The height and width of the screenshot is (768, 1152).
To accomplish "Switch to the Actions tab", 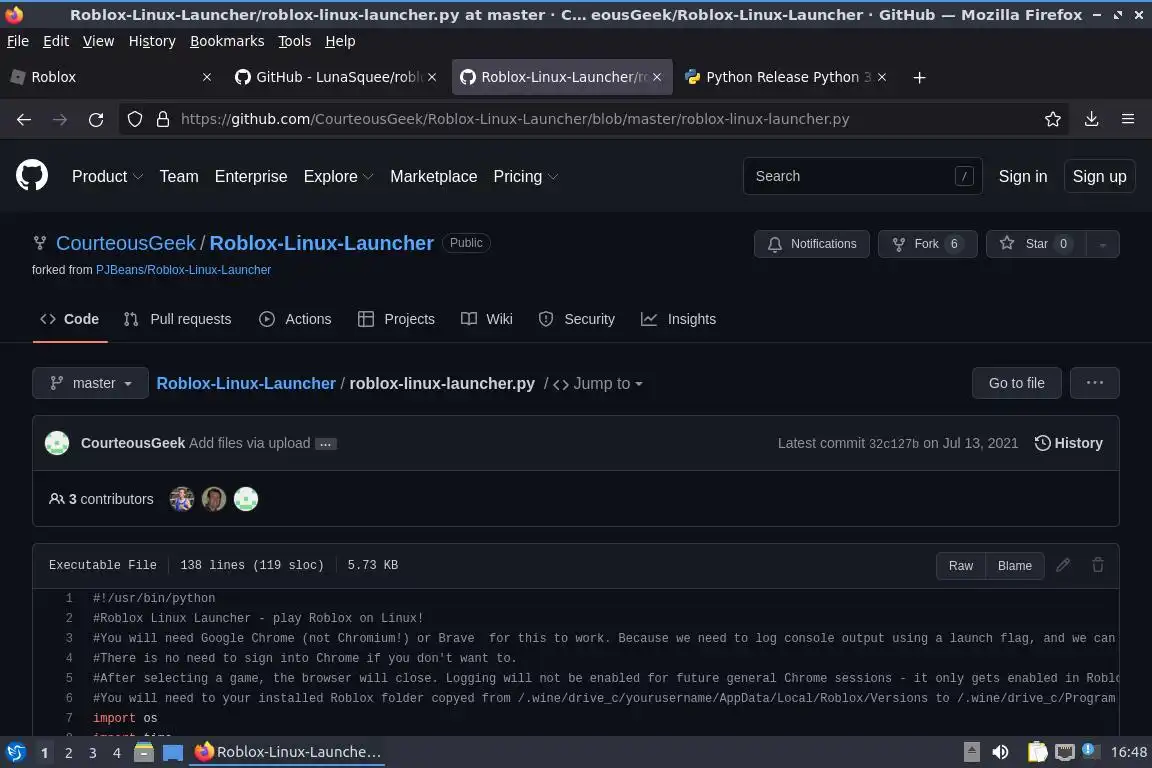I will coord(295,319).
